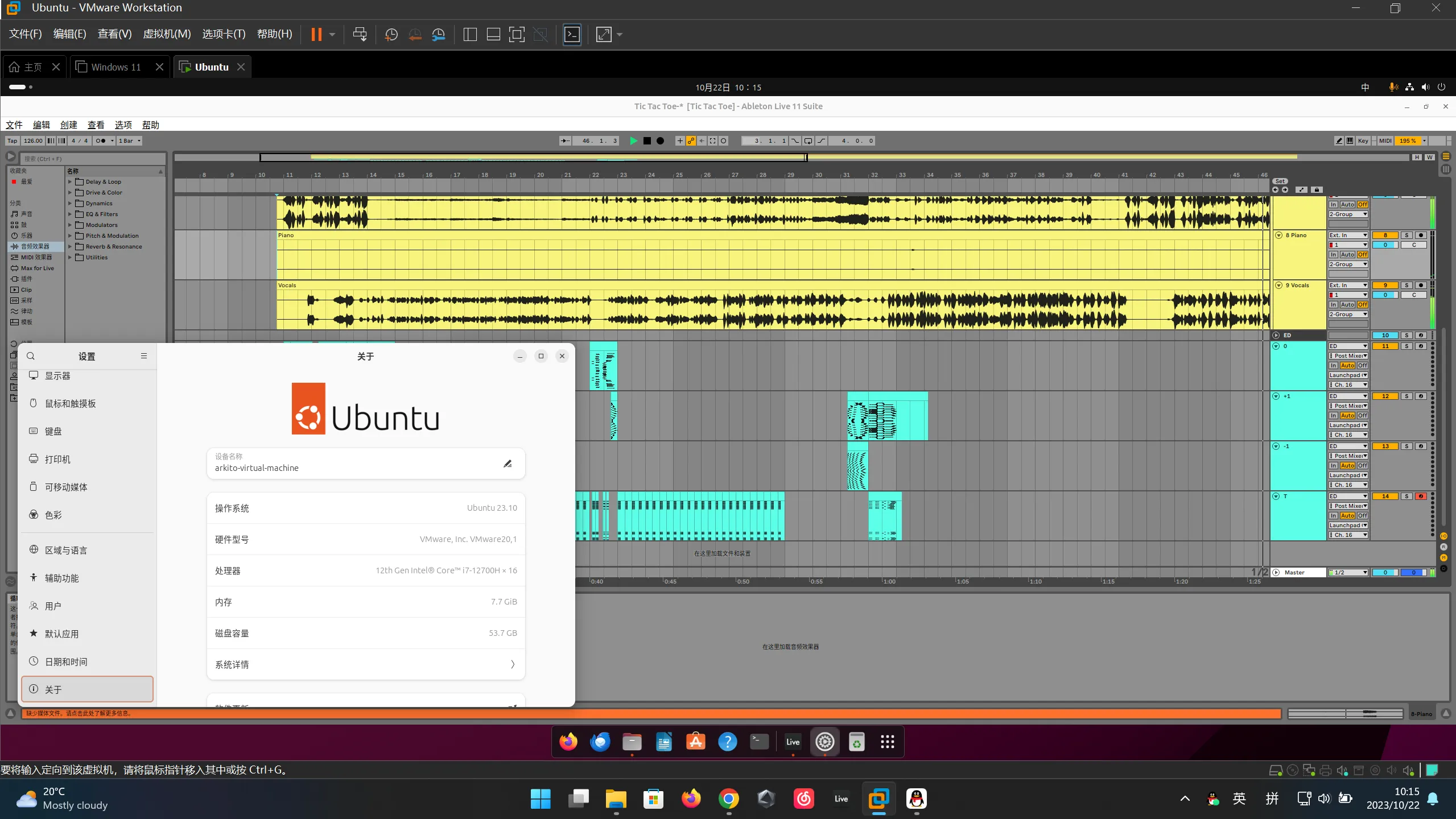Click the Tap tempo button

[12, 141]
